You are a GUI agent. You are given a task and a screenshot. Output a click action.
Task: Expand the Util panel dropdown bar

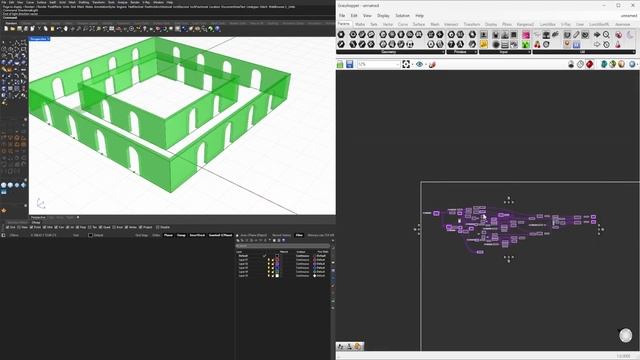pos(584,52)
